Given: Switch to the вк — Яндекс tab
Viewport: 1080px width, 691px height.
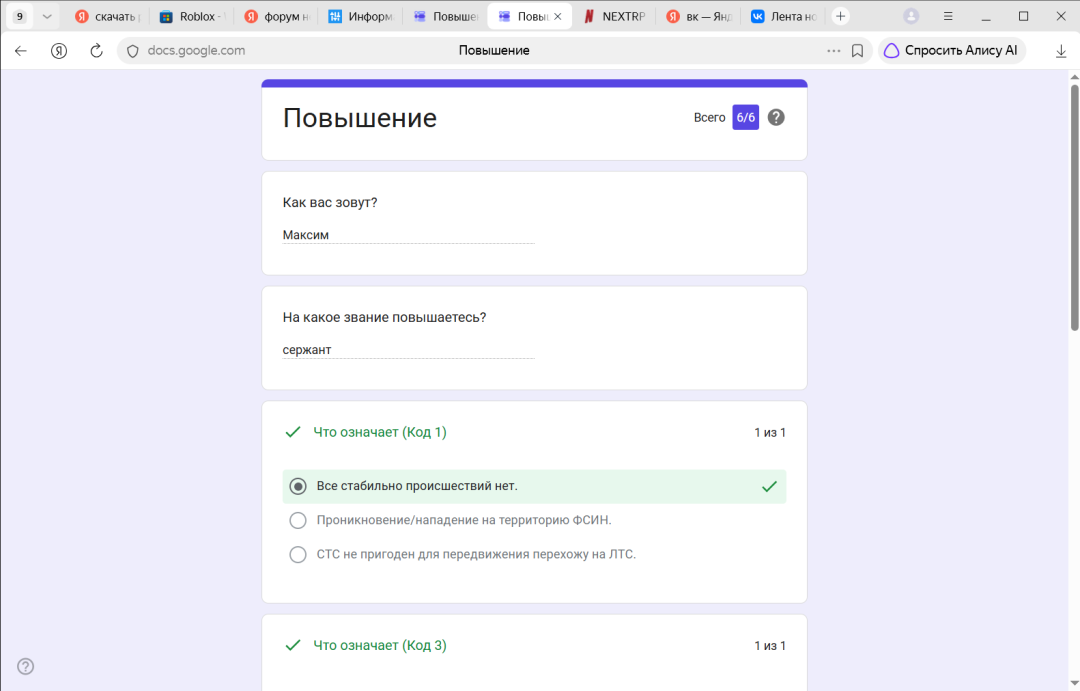Looking at the screenshot, I should [x=700, y=17].
